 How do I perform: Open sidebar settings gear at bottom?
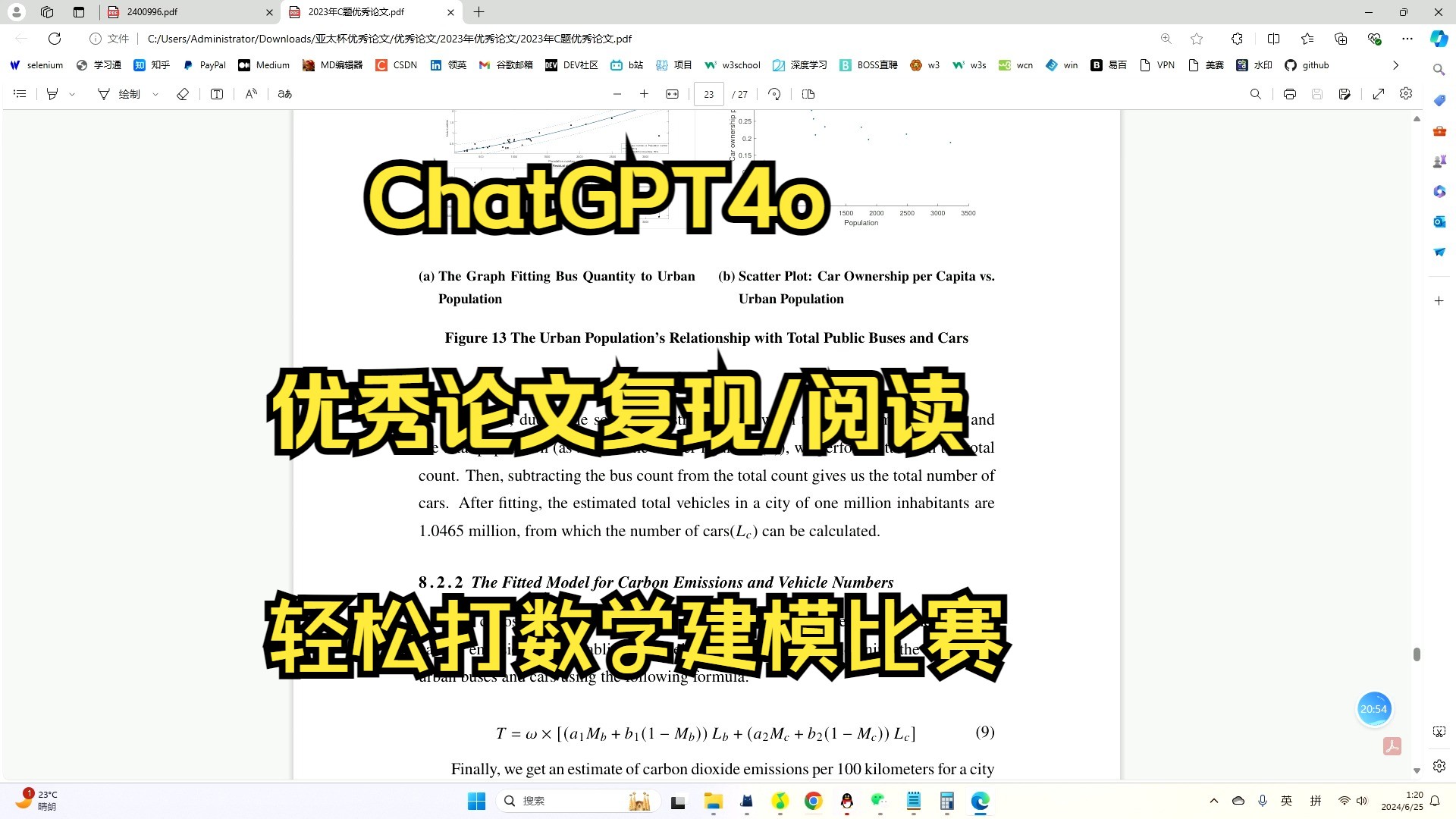(1439, 766)
